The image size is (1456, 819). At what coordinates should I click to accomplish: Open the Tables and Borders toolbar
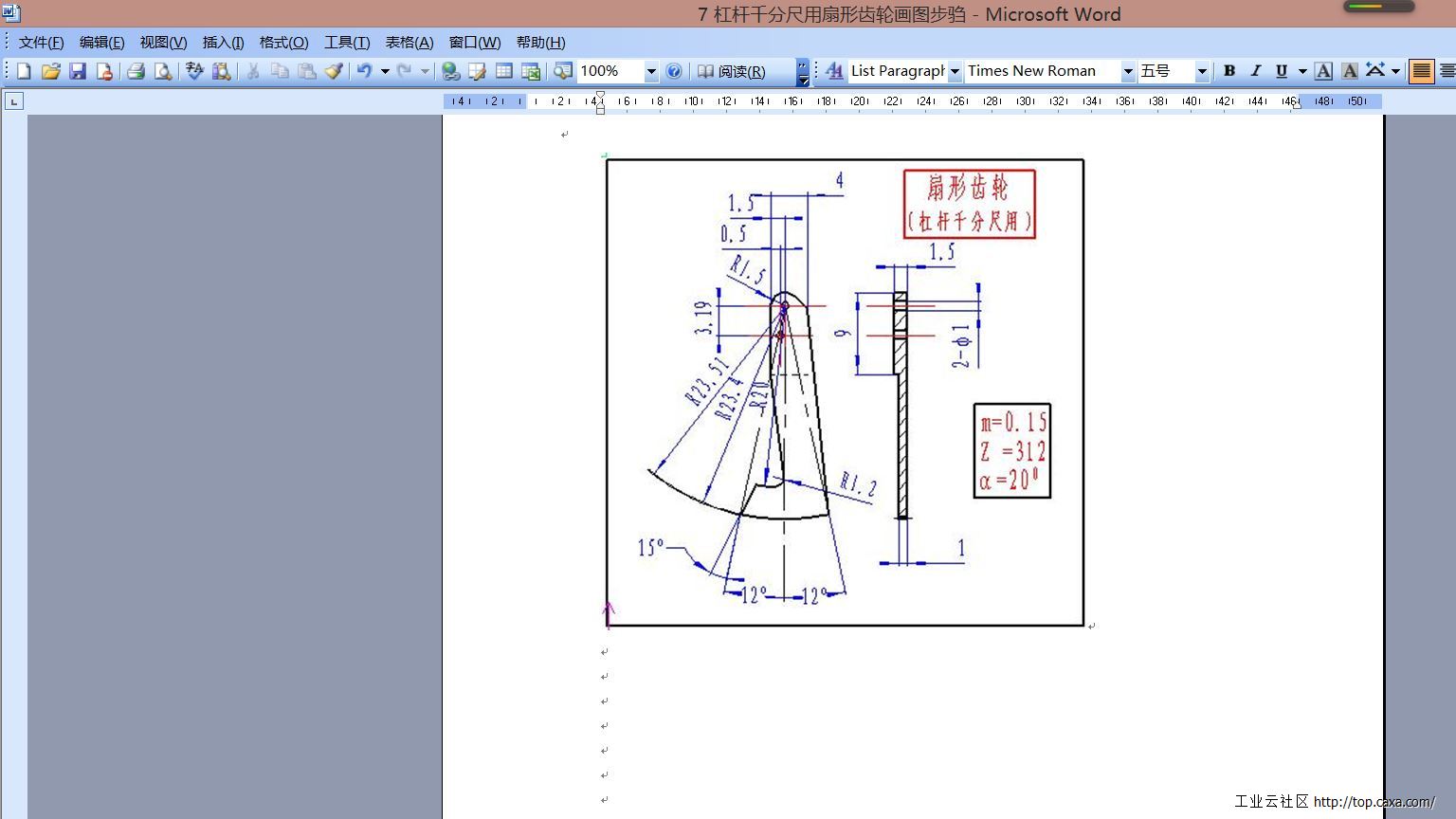coord(477,71)
